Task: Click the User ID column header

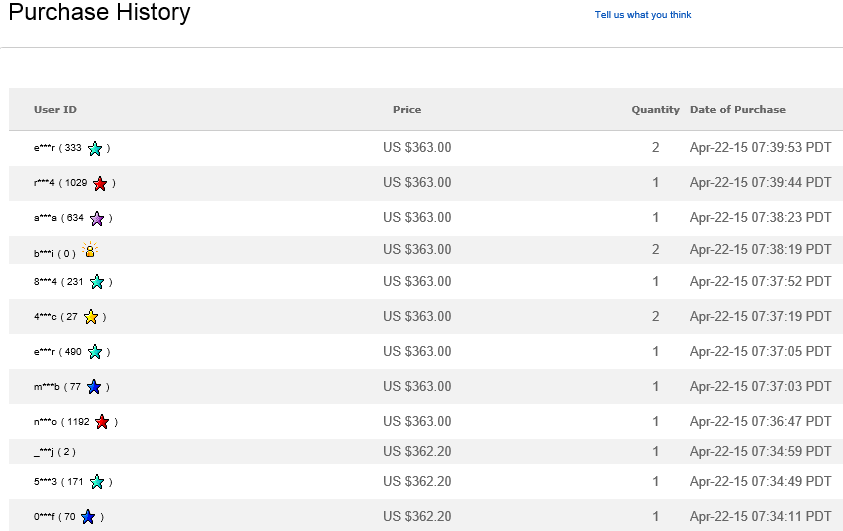Action: tap(55, 110)
